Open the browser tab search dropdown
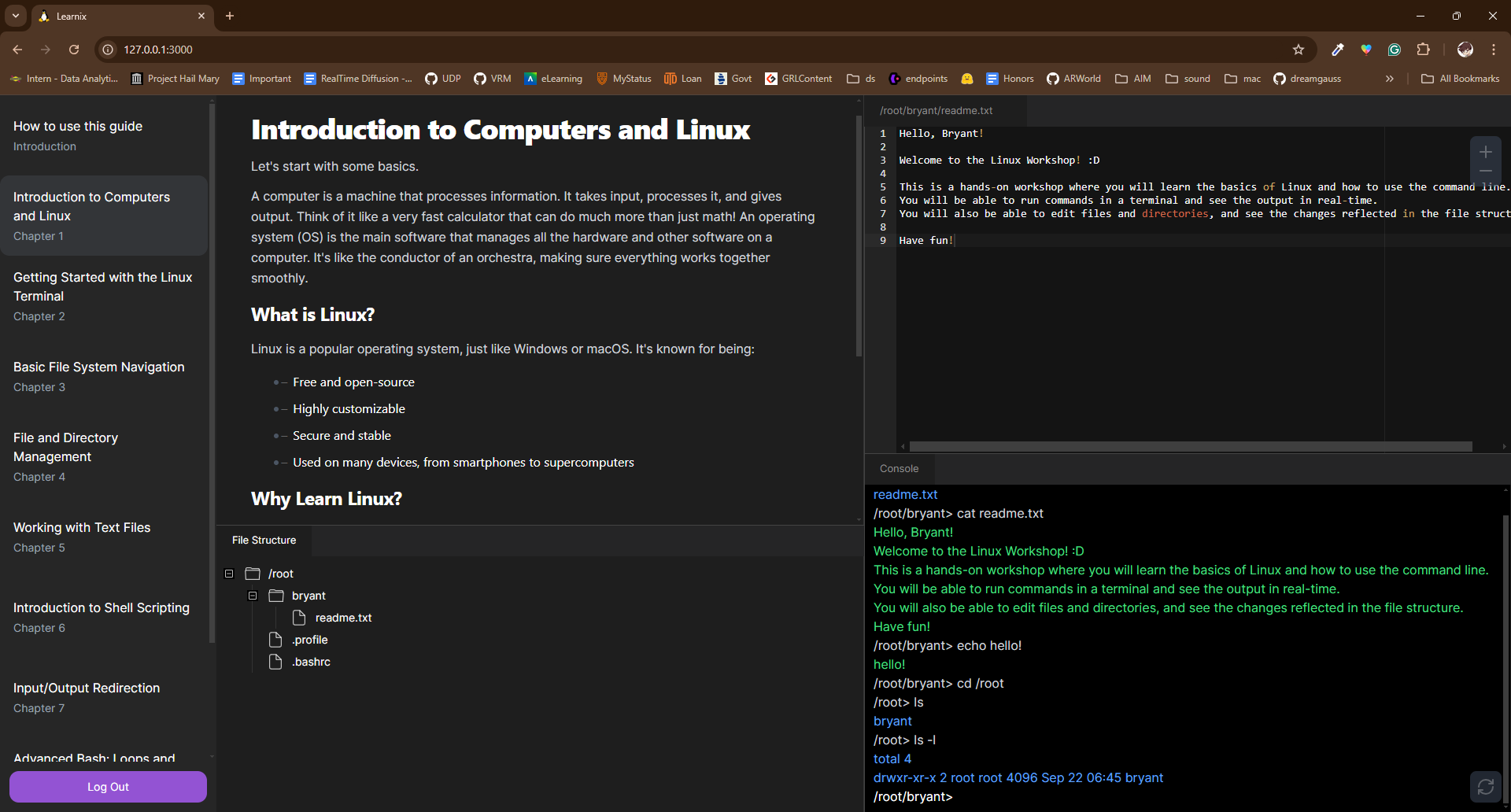The image size is (1511, 812). [16, 16]
